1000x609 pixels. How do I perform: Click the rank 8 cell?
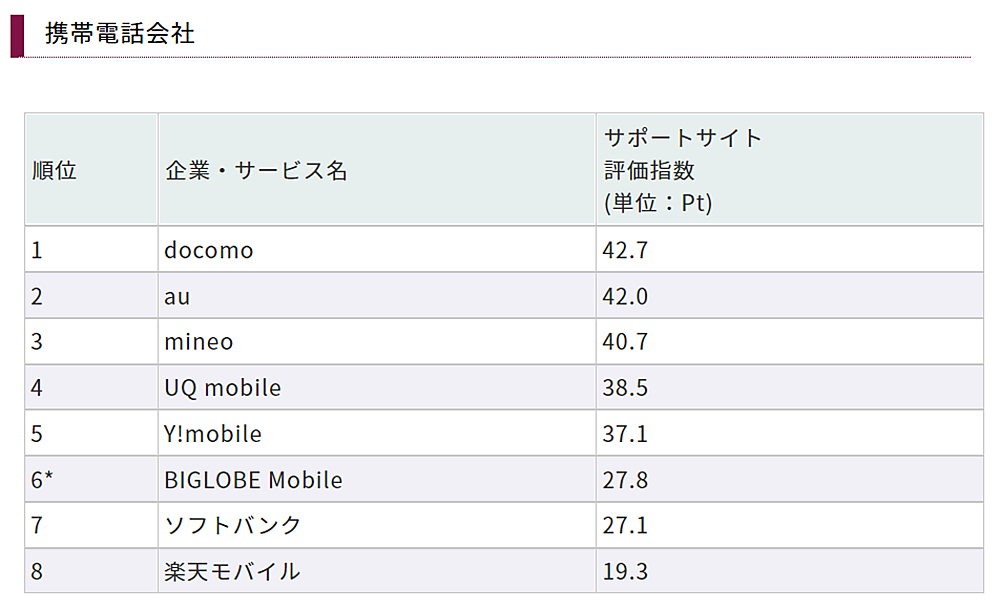pos(38,572)
